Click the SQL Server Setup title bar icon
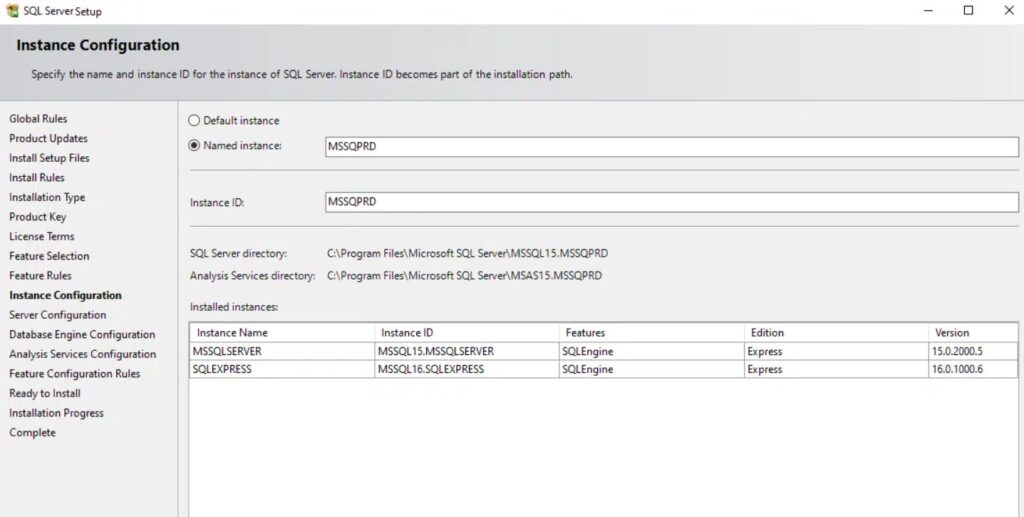Viewport: 1024px width, 517px height. click(x=12, y=10)
